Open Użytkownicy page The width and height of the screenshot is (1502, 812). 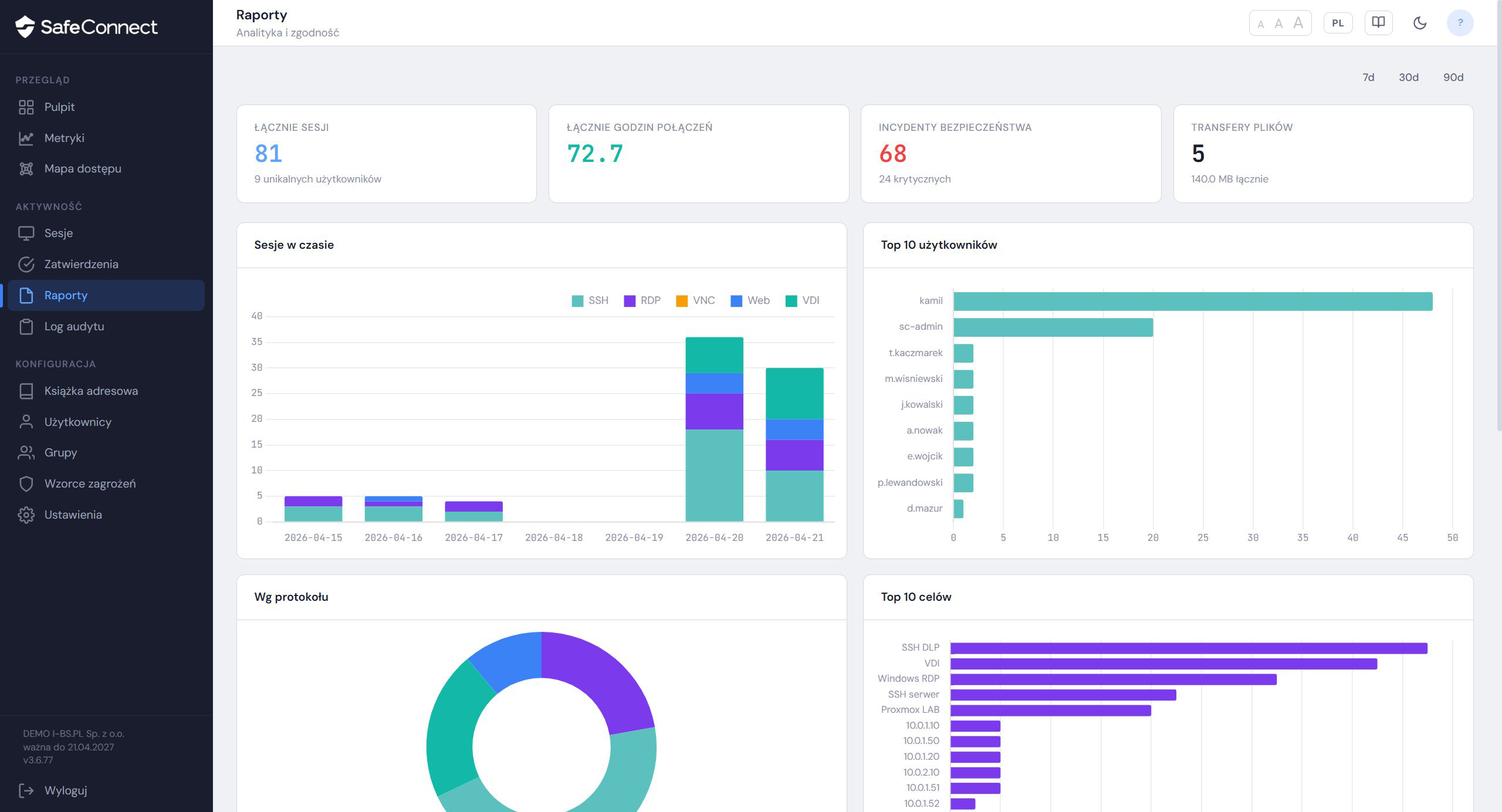coord(106,422)
